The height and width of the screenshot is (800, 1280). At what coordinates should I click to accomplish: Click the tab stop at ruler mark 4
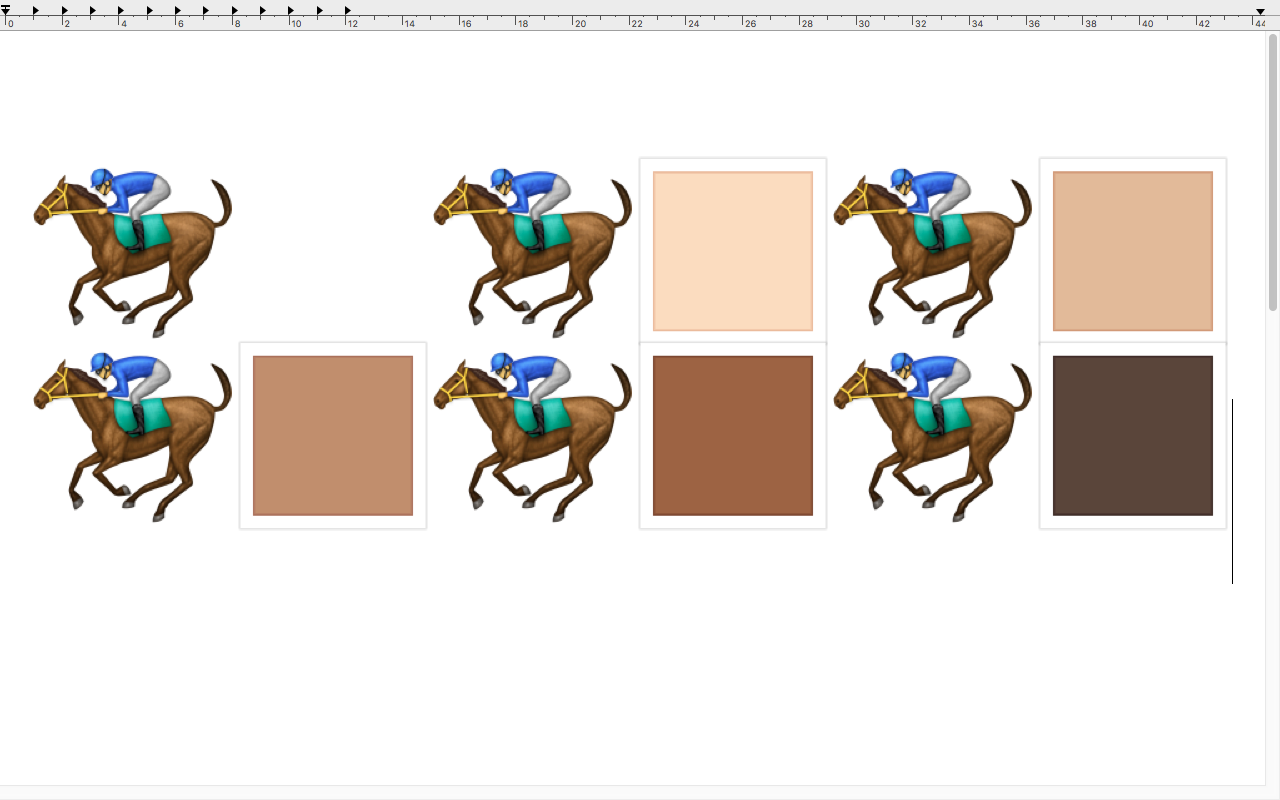[122, 11]
